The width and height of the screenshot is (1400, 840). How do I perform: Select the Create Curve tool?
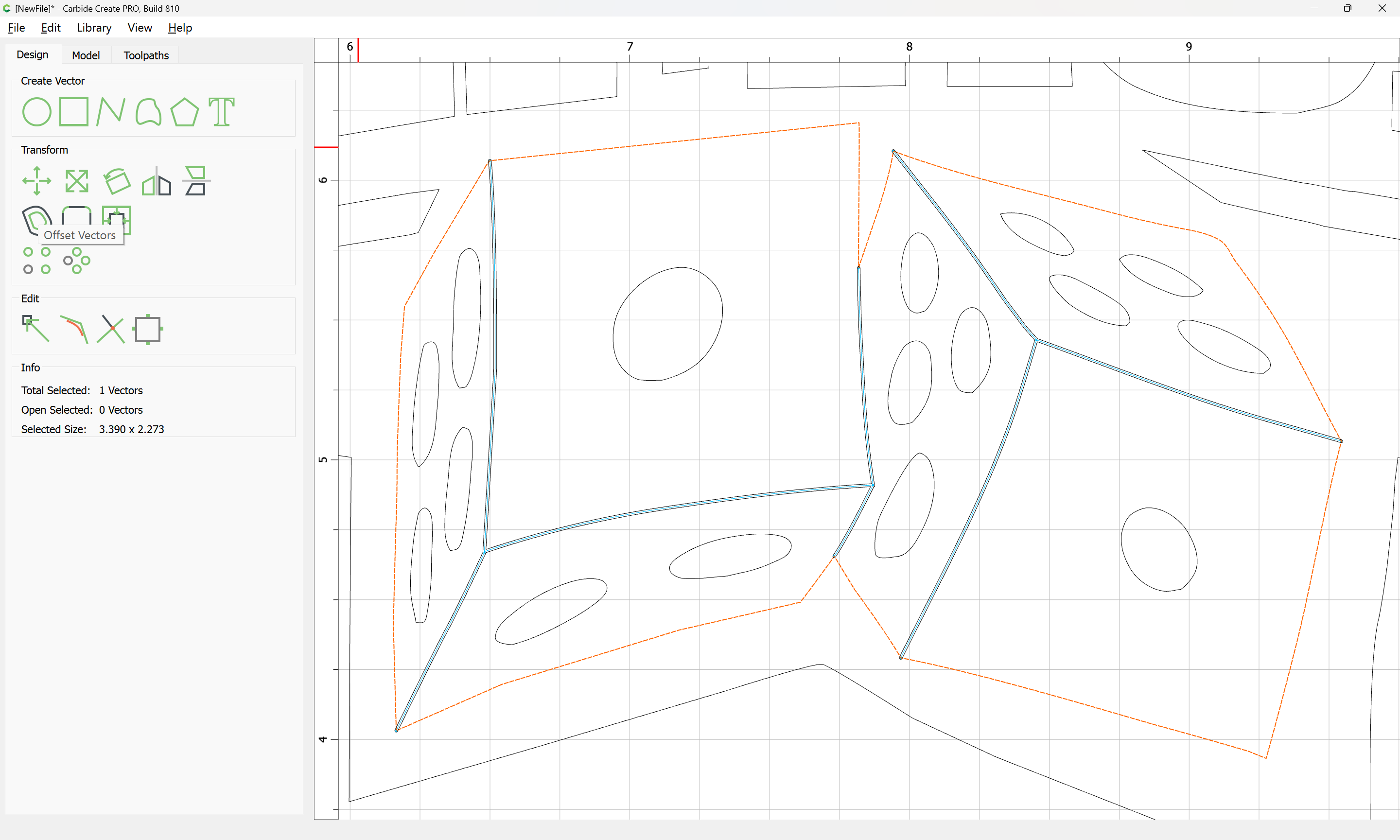148,111
